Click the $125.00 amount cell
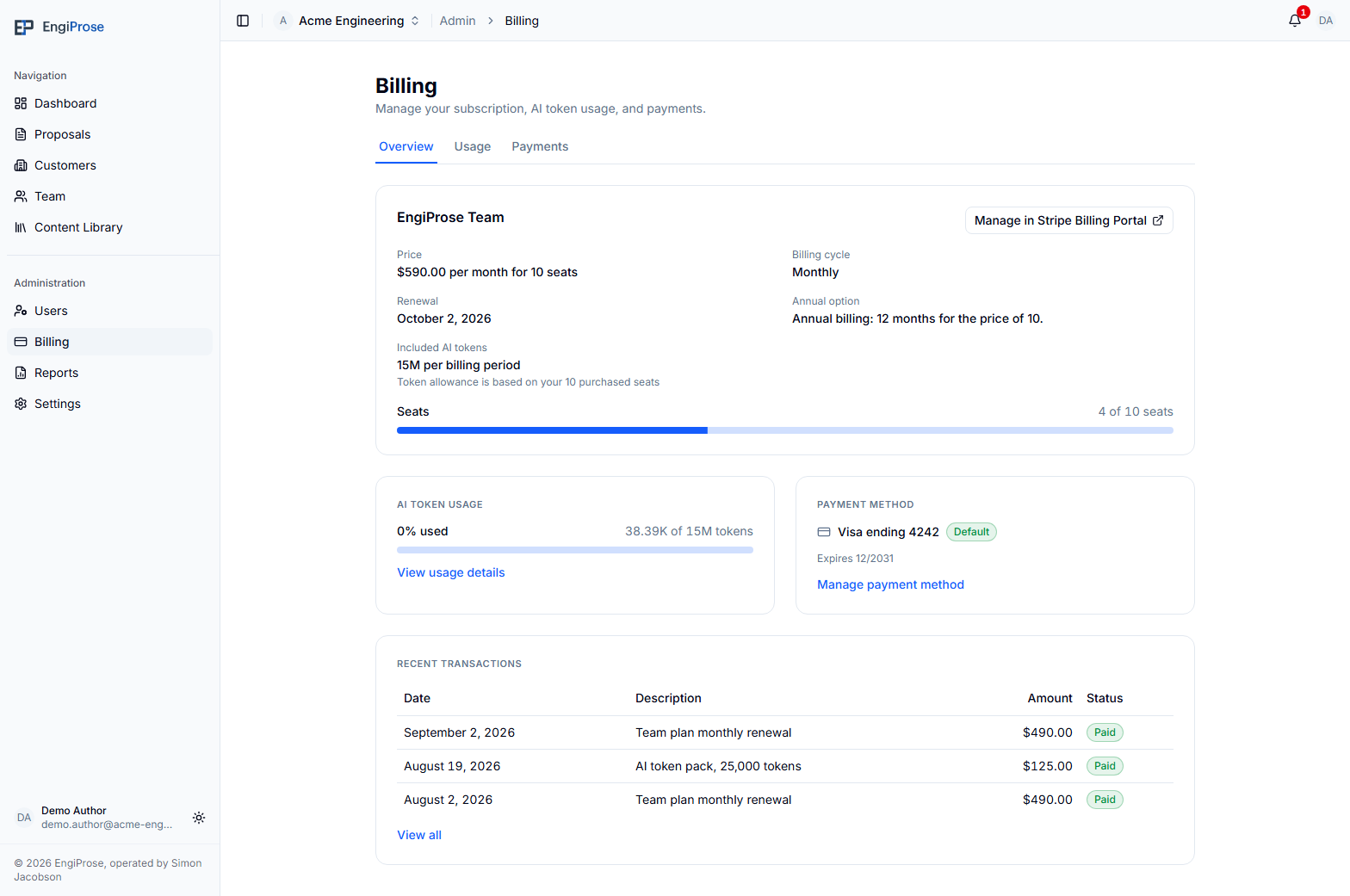 1048,766
